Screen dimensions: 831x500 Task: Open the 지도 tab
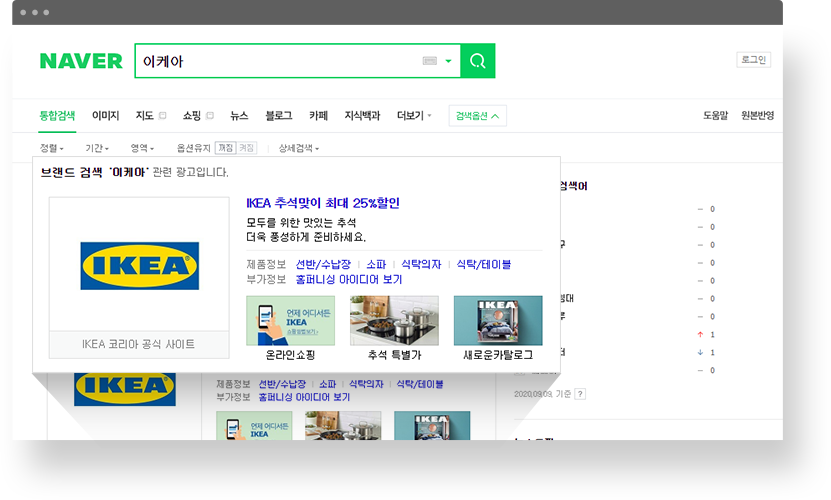144,116
